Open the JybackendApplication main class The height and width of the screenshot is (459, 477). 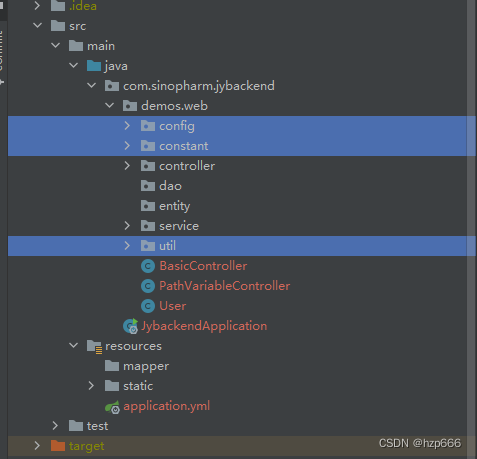204,326
